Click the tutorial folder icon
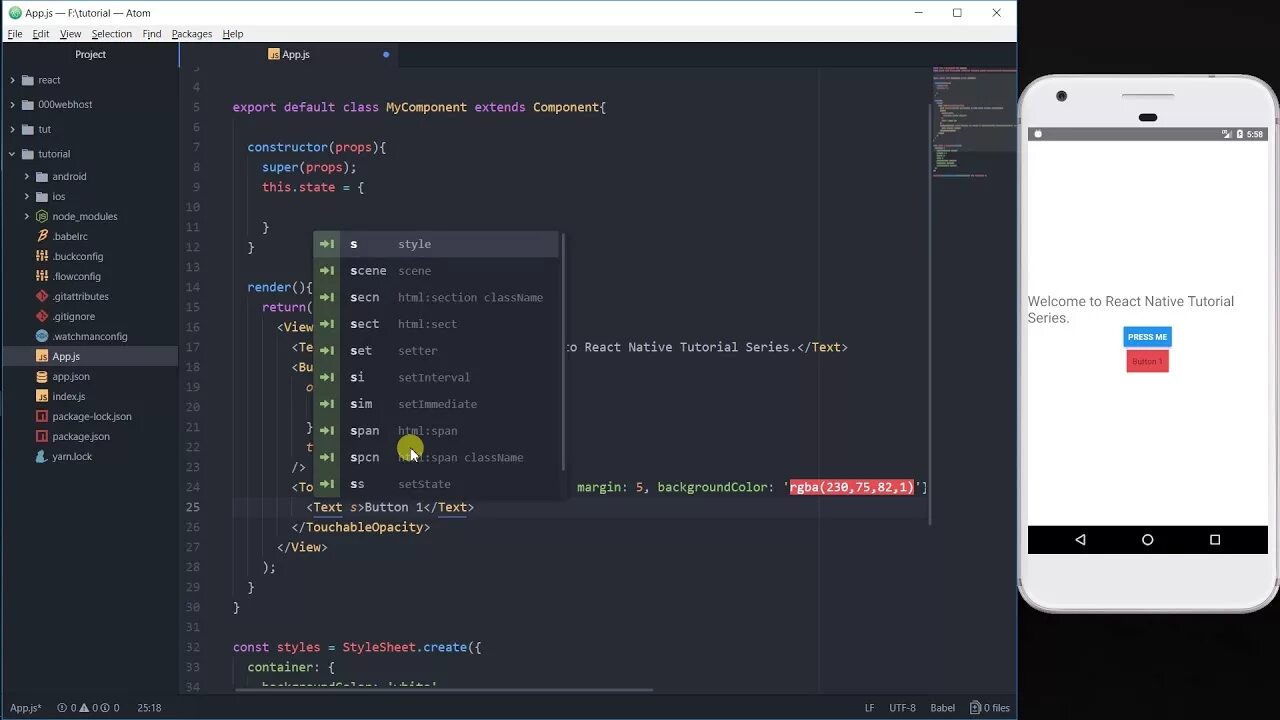Viewport: 1280px width, 720px height. pos(27,154)
